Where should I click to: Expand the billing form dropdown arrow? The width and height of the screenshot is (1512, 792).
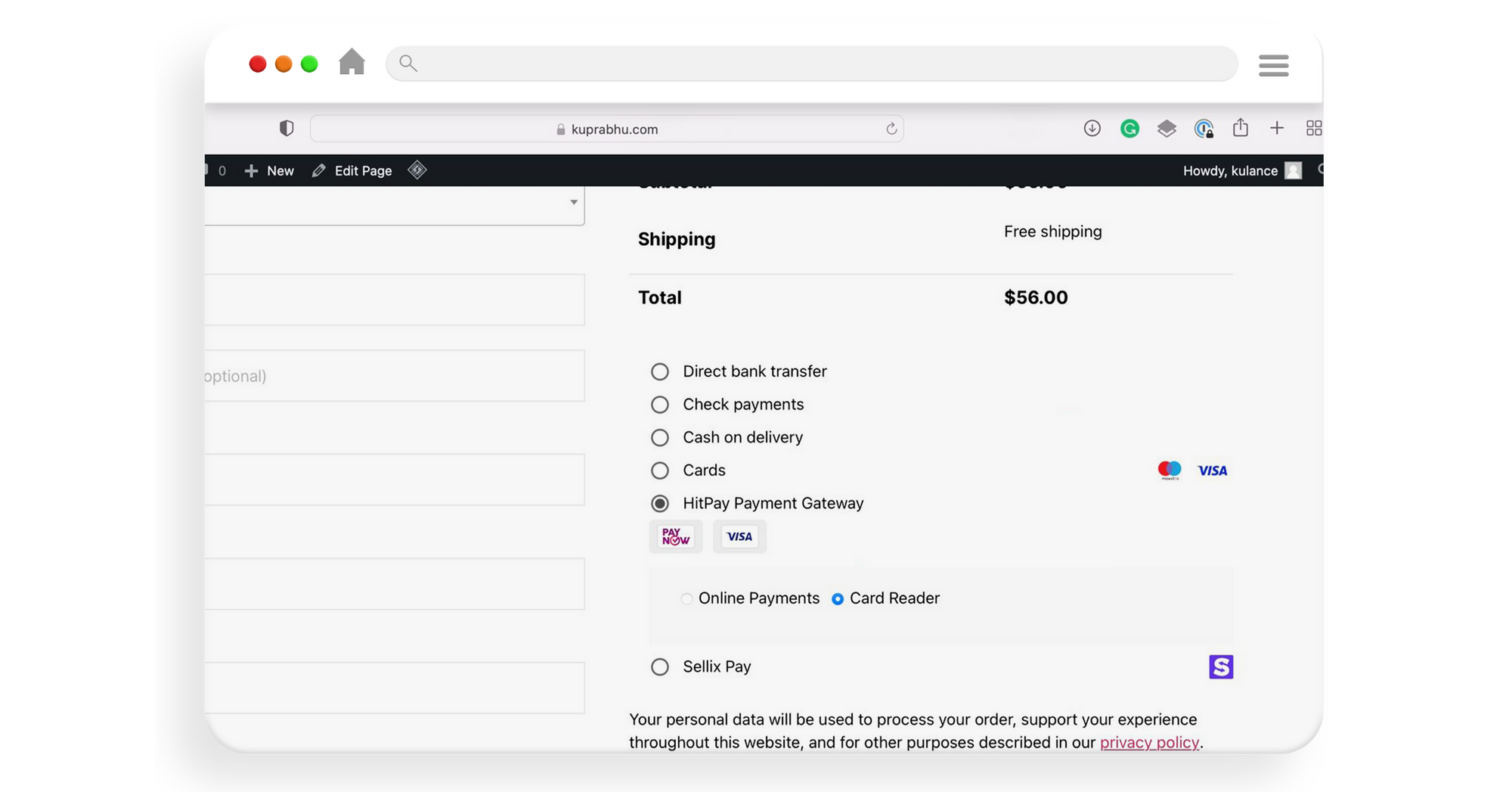[x=573, y=202]
